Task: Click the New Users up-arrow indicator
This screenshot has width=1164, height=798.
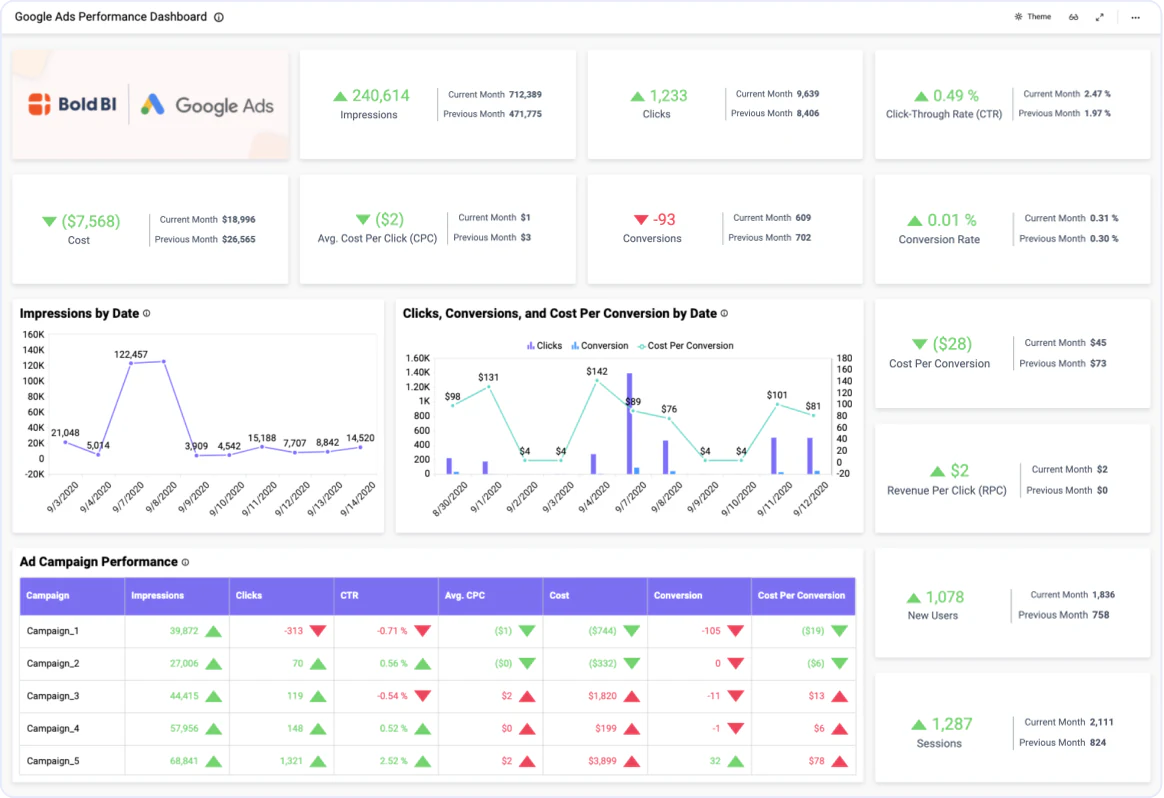Action: coord(914,598)
